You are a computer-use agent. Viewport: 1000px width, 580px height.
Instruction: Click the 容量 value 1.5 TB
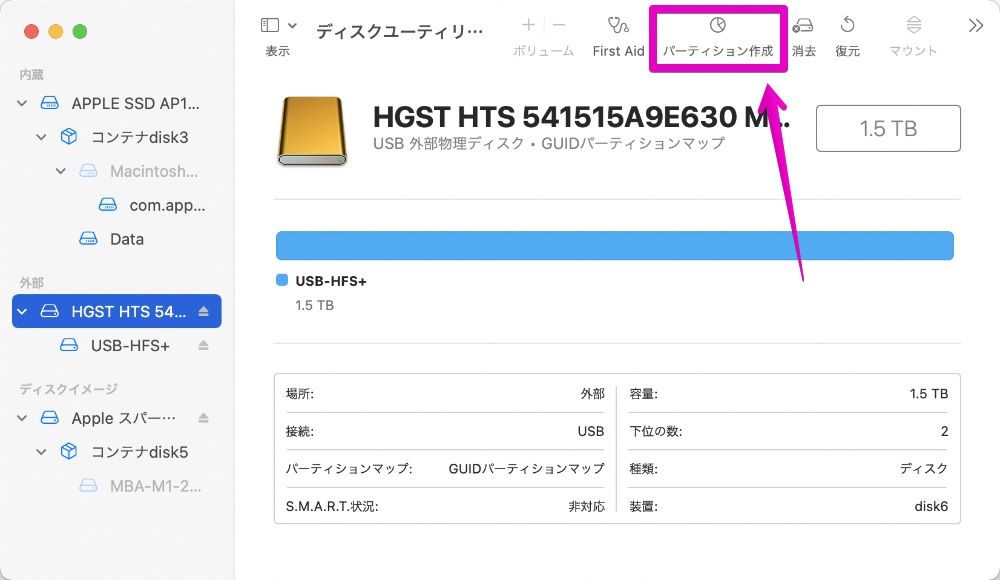click(x=929, y=394)
